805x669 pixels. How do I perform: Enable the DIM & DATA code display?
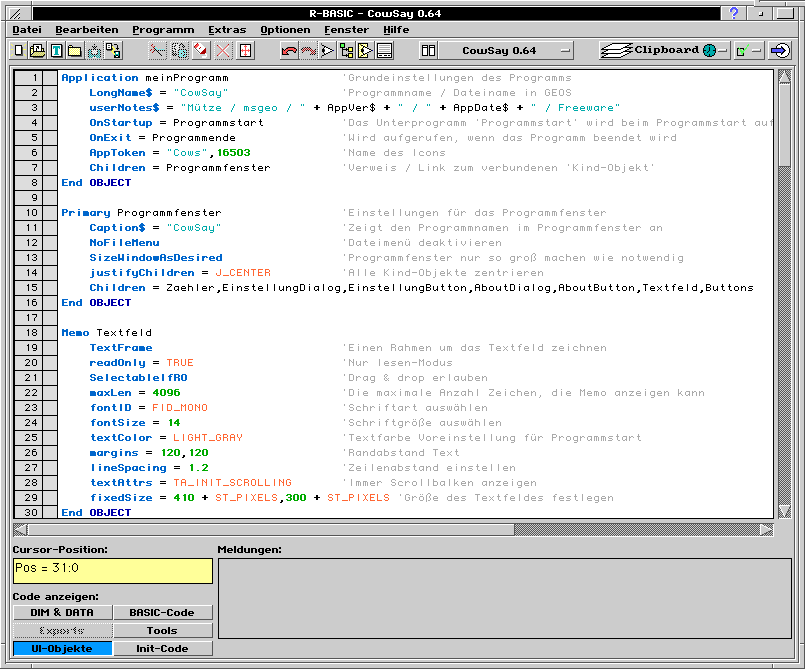pos(61,612)
